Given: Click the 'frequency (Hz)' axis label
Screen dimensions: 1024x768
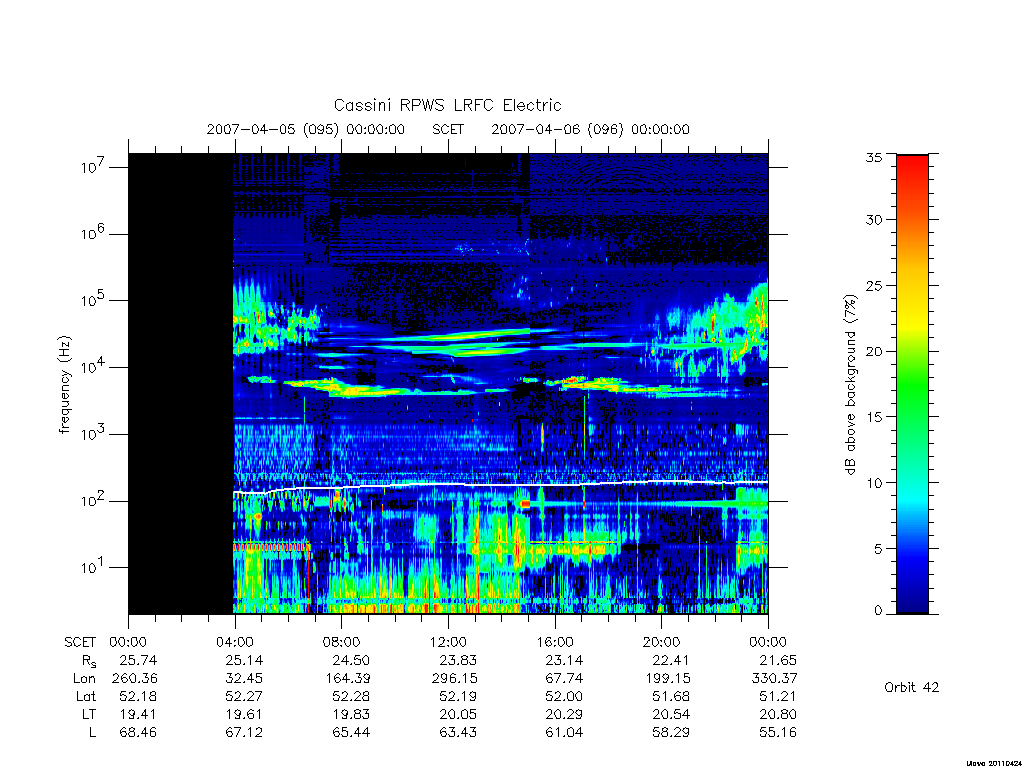Looking at the screenshot, I should (64, 385).
